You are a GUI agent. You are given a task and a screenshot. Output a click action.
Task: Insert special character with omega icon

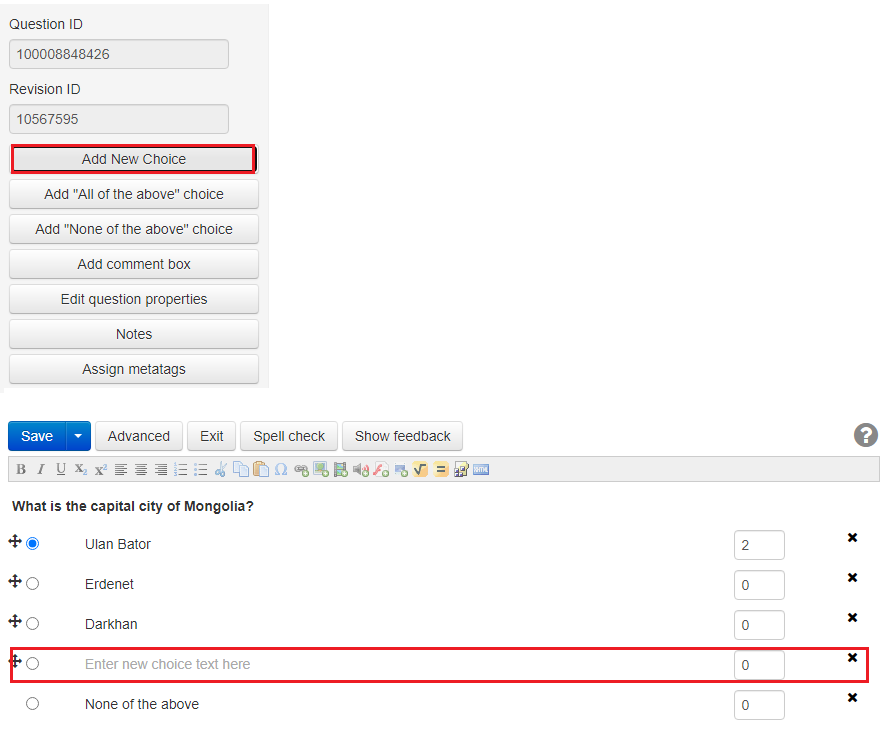click(281, 469)
